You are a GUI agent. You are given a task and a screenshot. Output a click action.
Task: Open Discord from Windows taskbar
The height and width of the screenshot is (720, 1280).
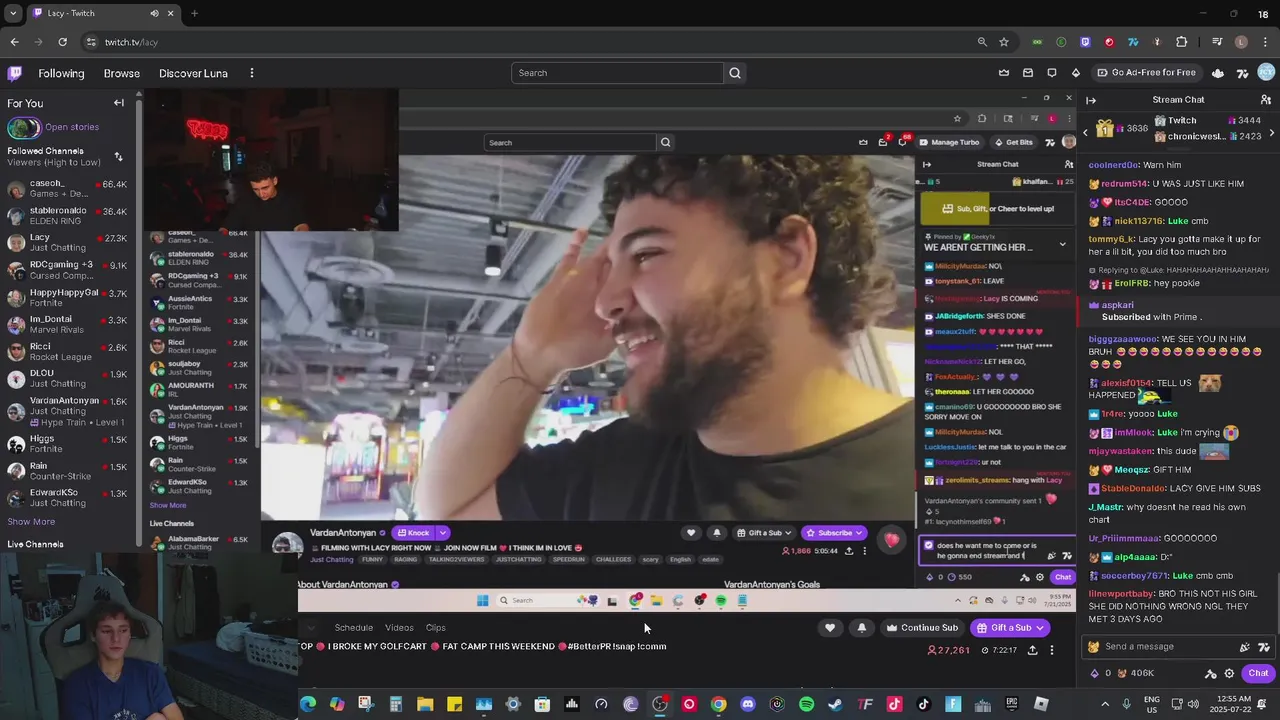(747, 704)
